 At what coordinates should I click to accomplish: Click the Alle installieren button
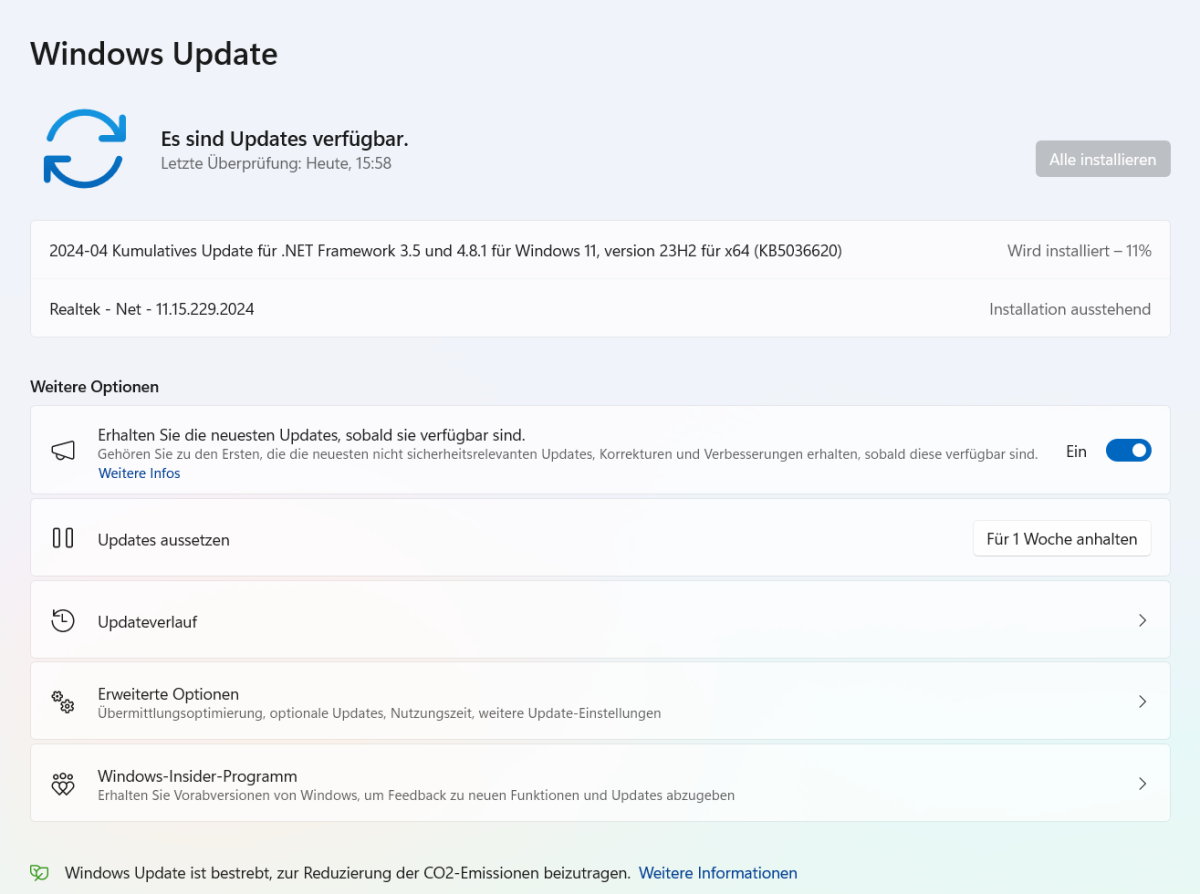[1103, 159]
